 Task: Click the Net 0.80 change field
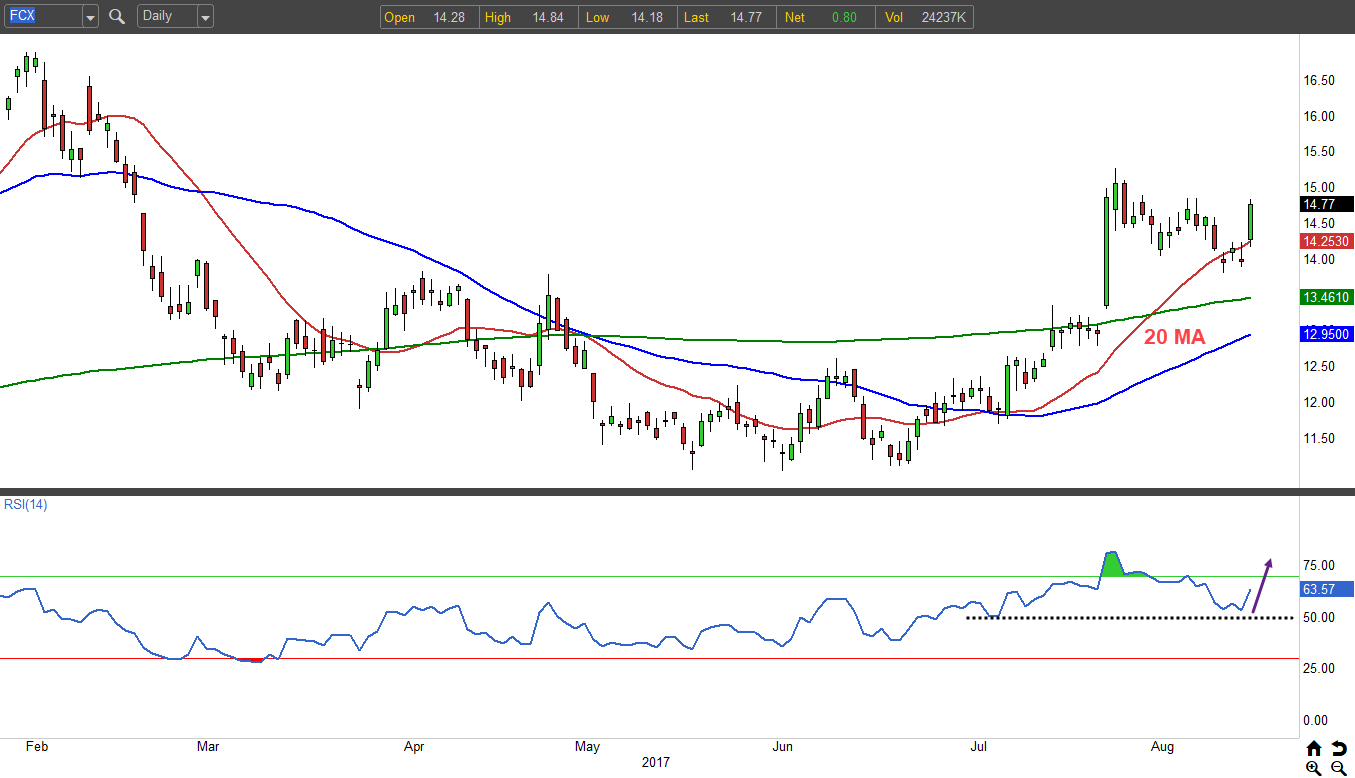tap(826, 17)
